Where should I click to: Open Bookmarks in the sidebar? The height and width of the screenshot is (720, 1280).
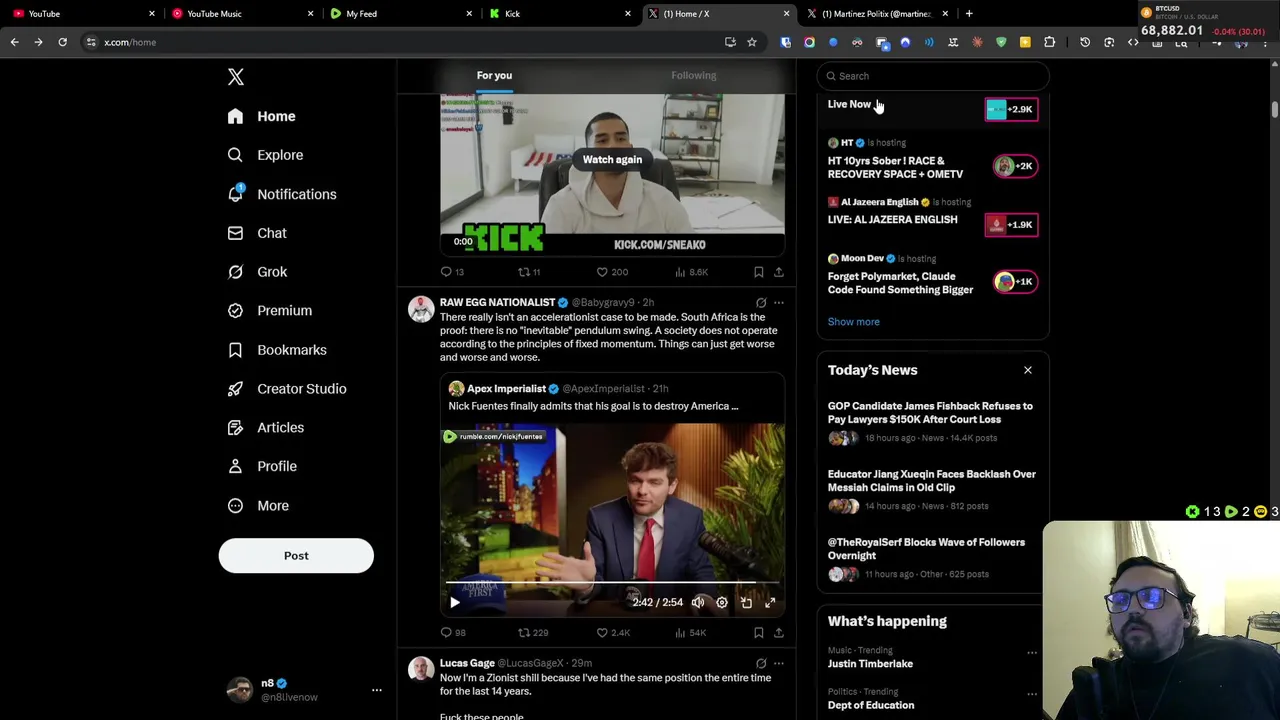click(x=277, y=350)
